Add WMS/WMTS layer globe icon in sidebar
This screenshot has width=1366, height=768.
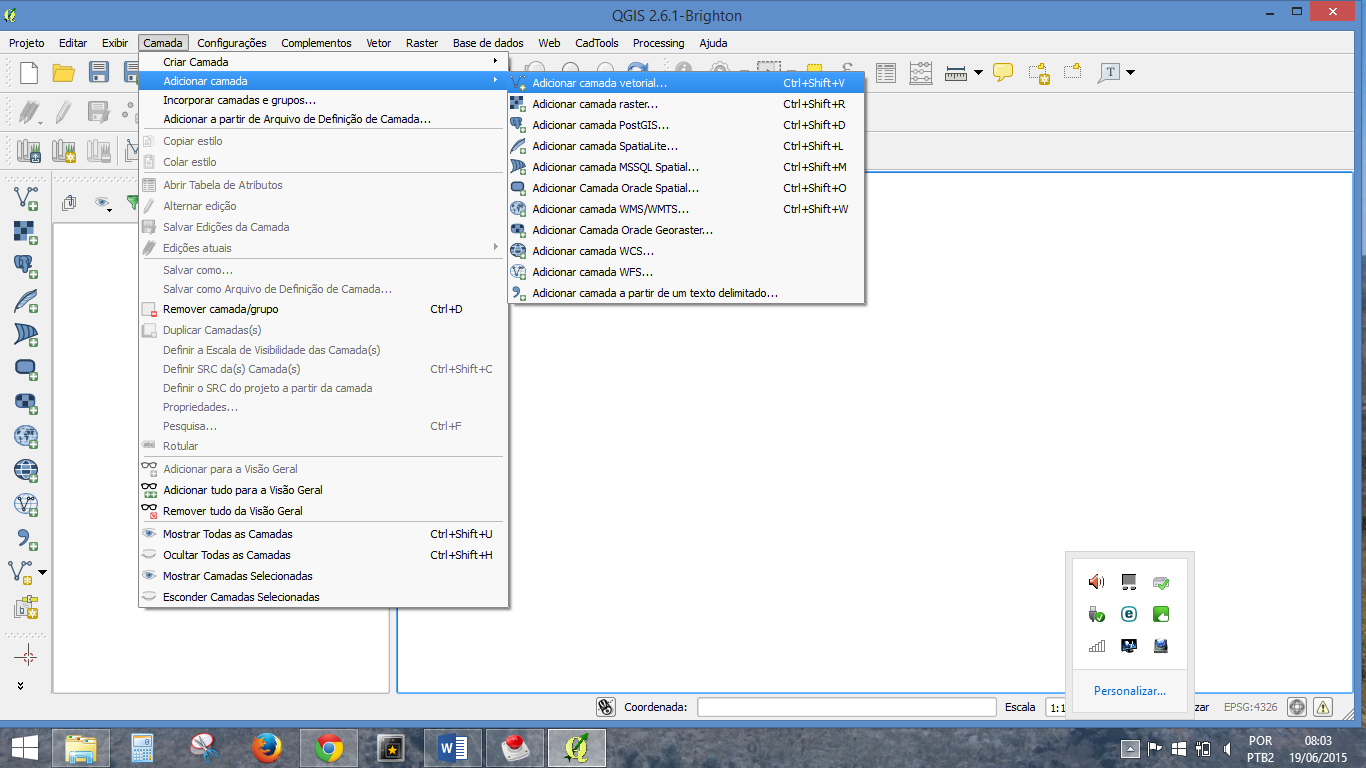[26, 436]
